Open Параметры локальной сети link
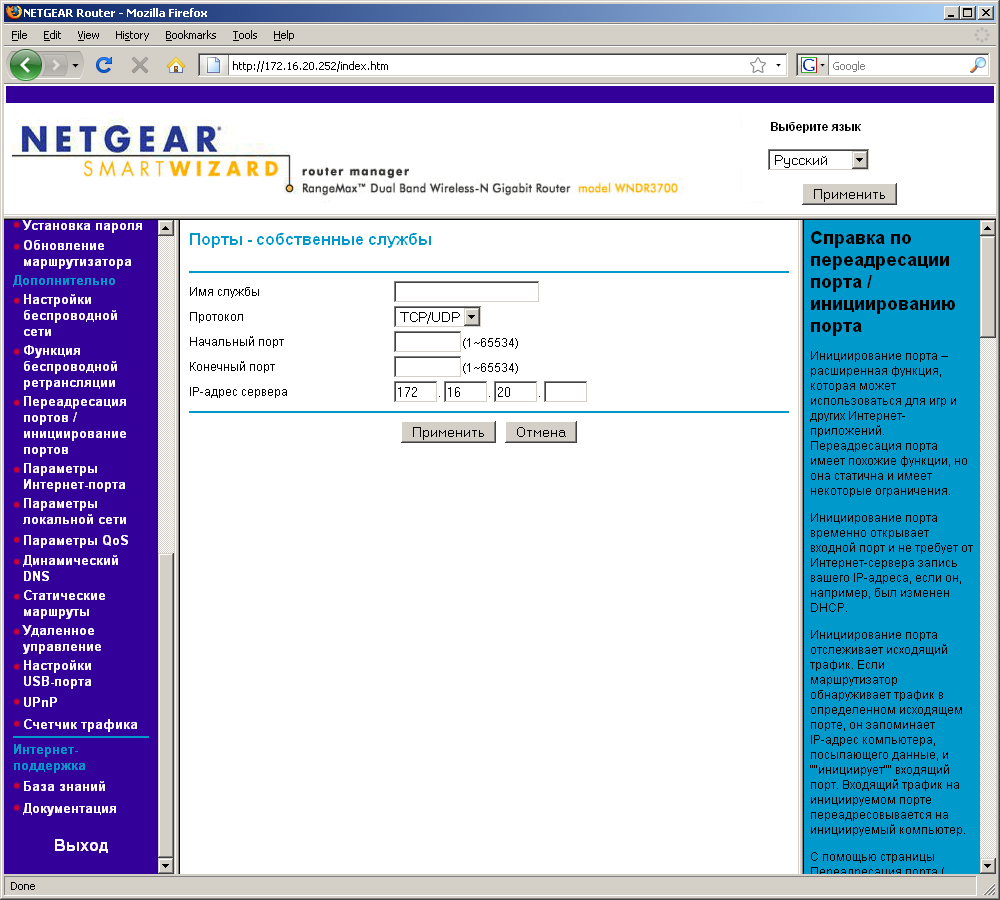The width and height of the screenshot is (1000, 900). click(75, 512)
